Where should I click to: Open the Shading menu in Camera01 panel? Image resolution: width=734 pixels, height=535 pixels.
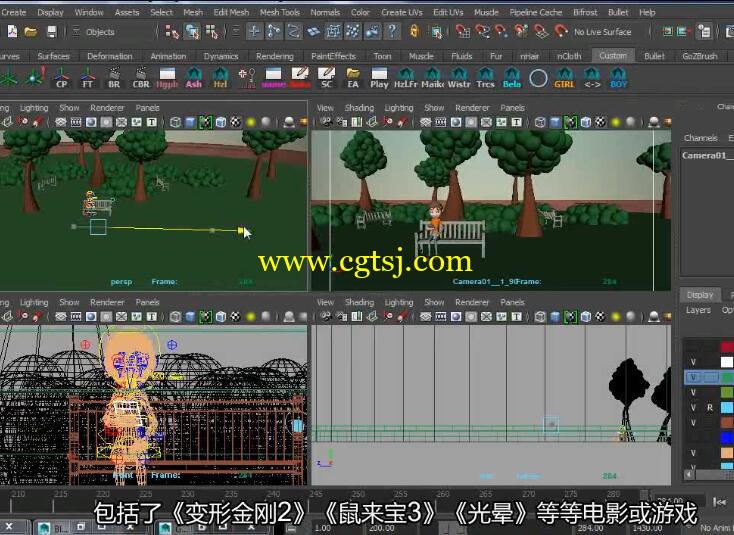[x=359, y=108]
